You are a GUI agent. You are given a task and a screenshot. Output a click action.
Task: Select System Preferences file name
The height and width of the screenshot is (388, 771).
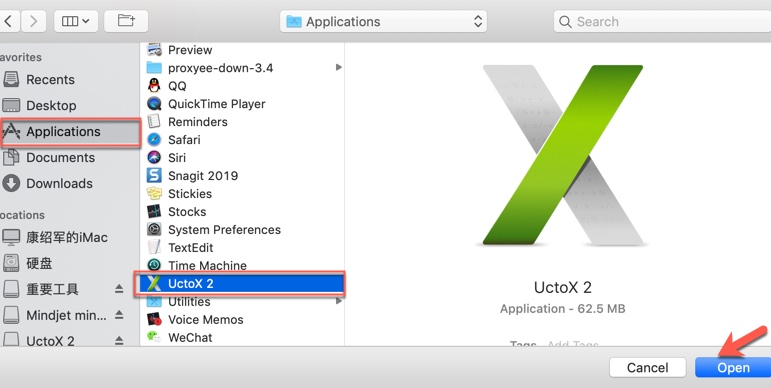click(224, 230)
